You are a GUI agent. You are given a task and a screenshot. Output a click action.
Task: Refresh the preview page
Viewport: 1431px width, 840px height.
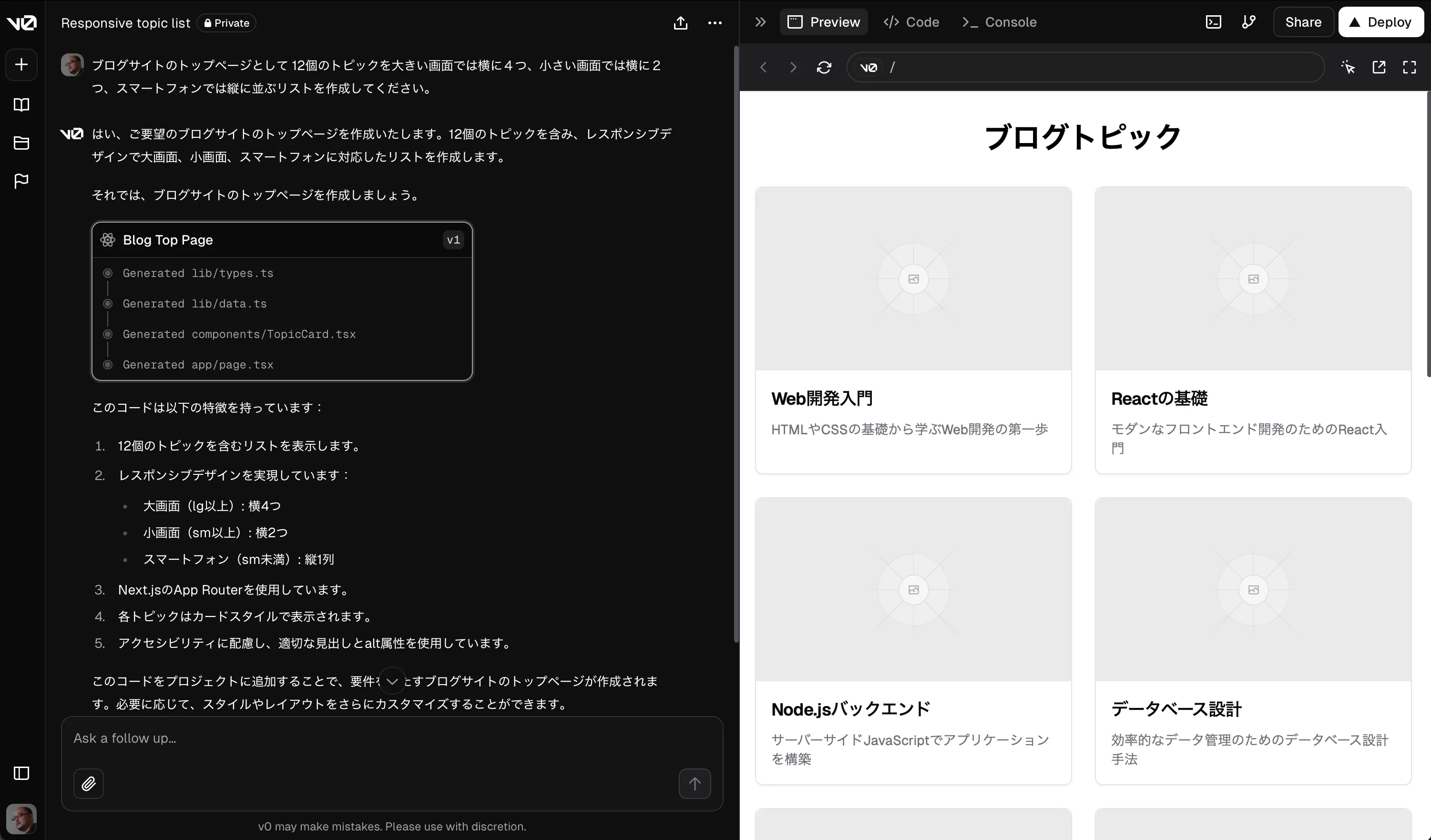(824, 67)
